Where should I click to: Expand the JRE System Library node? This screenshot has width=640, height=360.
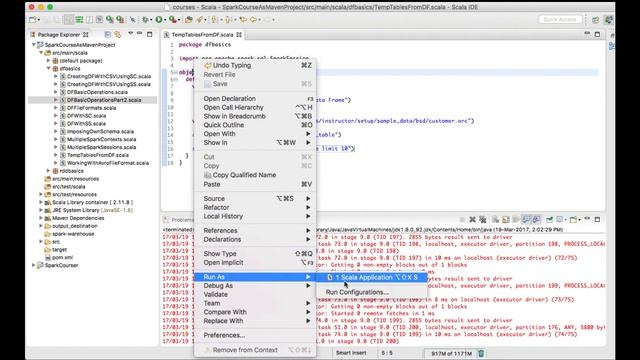41,210
